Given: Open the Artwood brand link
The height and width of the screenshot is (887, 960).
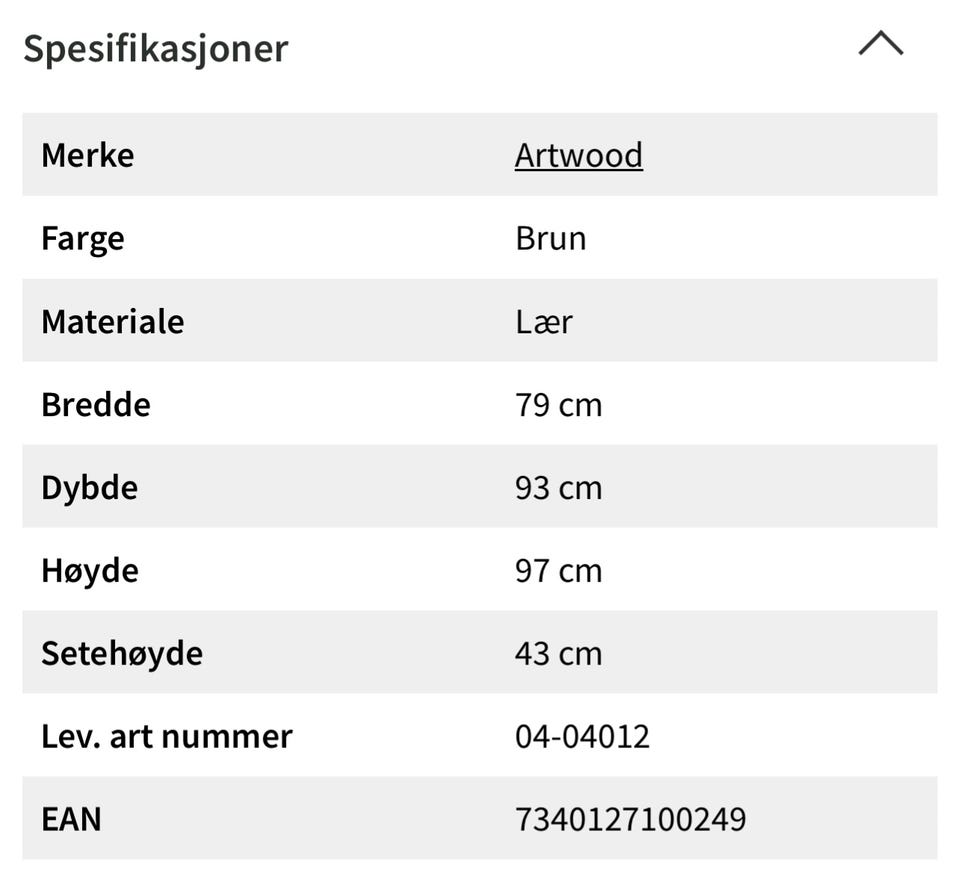Looking at the screenshot, I should (x=579, y=155).
